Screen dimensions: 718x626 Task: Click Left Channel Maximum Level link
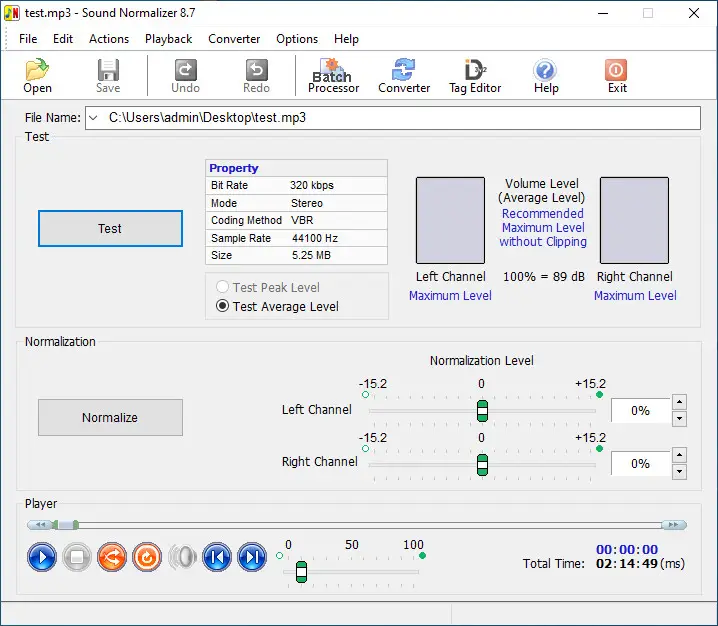click(x=450, y=295)
